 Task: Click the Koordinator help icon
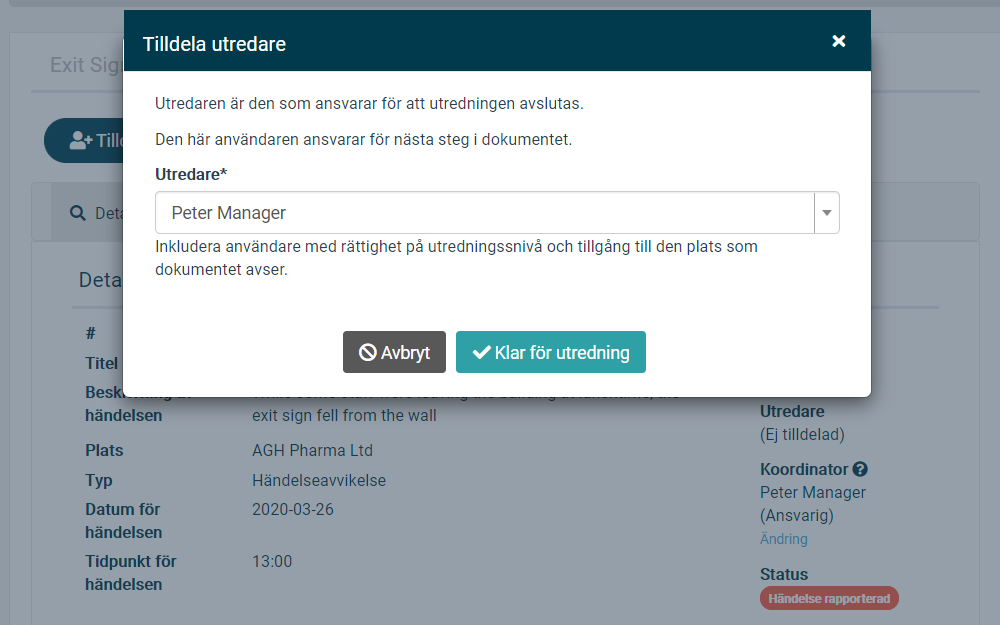(x=860, y=469)
